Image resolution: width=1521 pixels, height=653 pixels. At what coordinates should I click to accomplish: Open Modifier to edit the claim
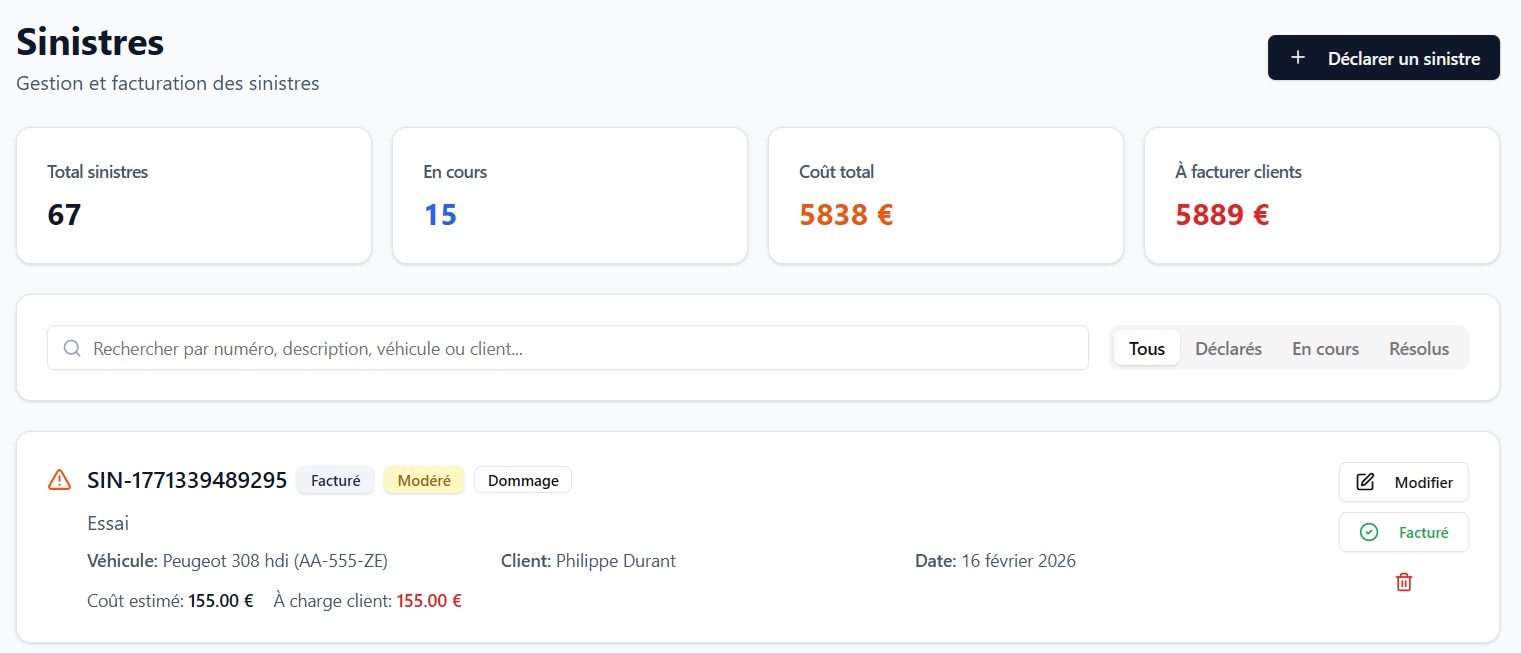(x=1403, y=482)
